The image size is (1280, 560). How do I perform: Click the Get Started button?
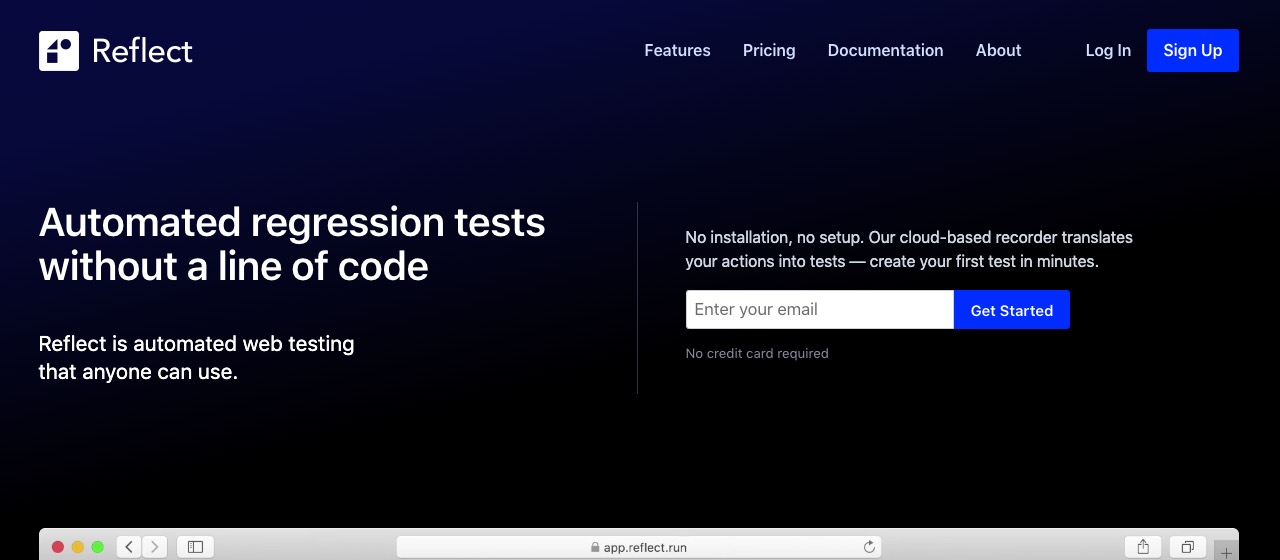click(1011, 310)
